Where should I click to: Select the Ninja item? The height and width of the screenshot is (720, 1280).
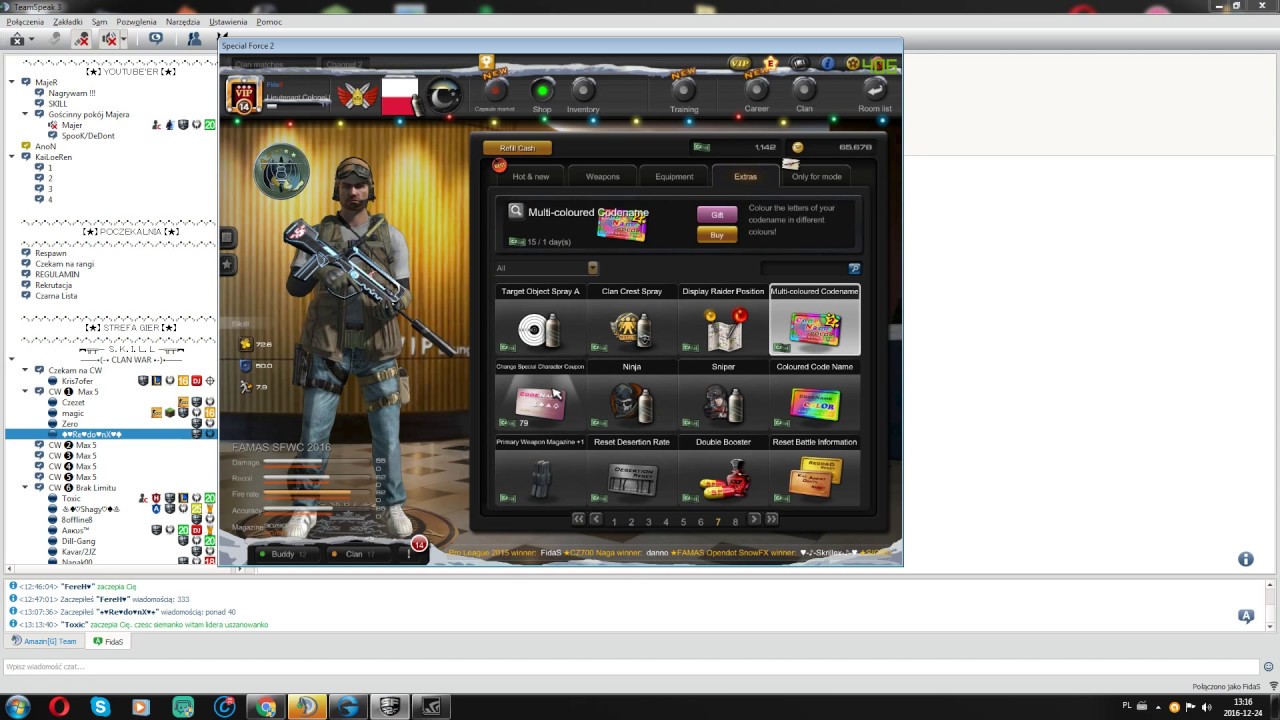coord(632,395)
